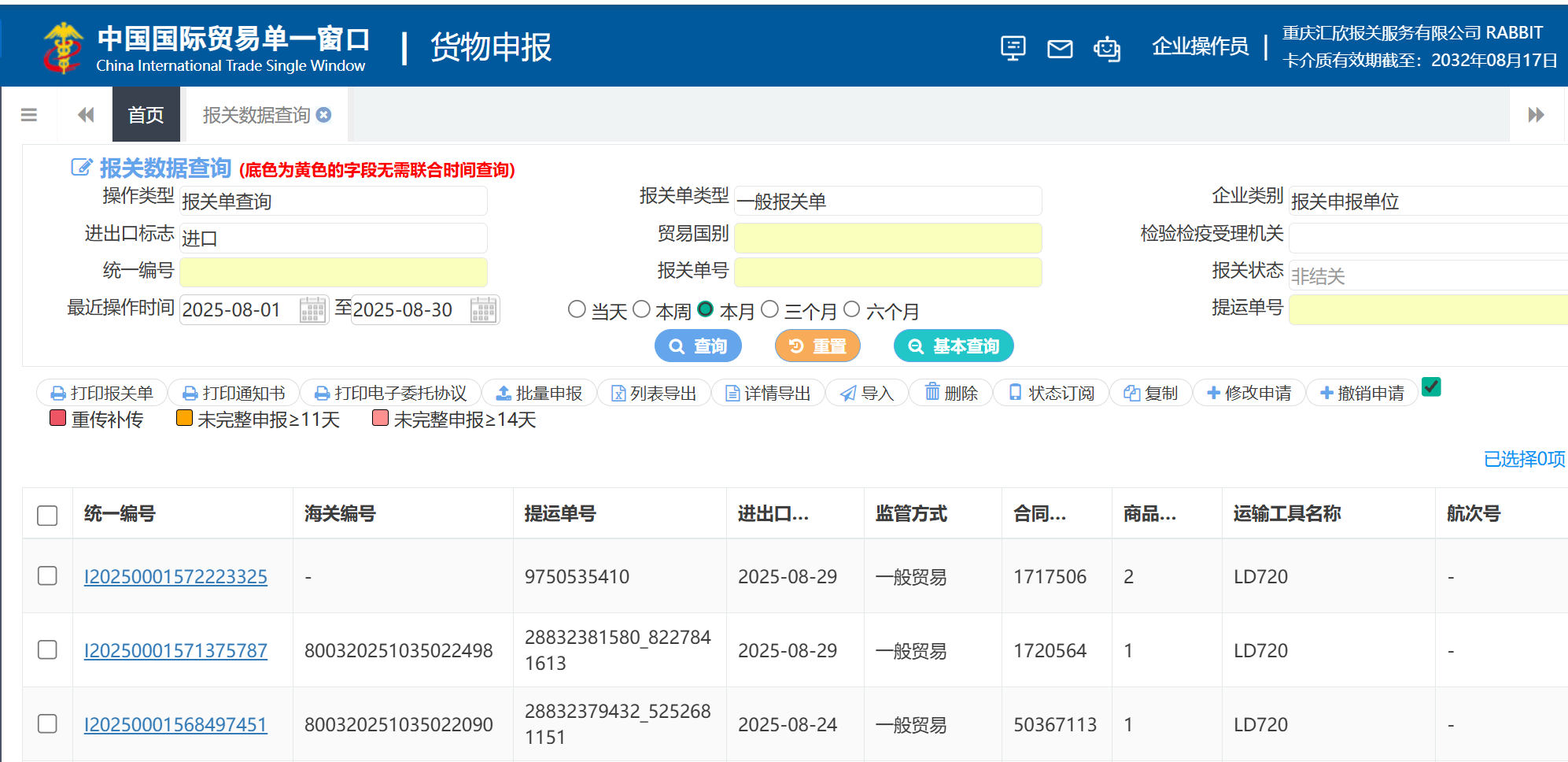Viewport: 1568px width, 762px height.
Task: Select the 三个月 radio option
Action: pyautogui.click(x=770, y=310)
